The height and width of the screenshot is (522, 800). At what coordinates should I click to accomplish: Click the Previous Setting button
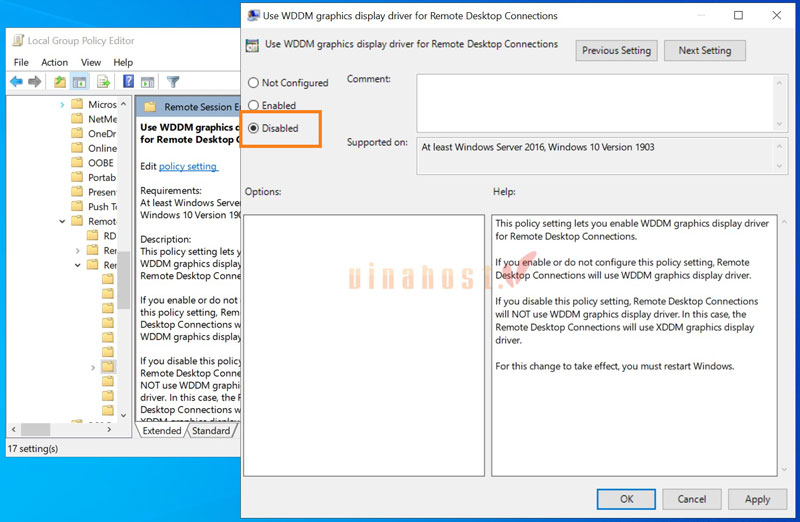pyautogui.click(x=616, y=51)
